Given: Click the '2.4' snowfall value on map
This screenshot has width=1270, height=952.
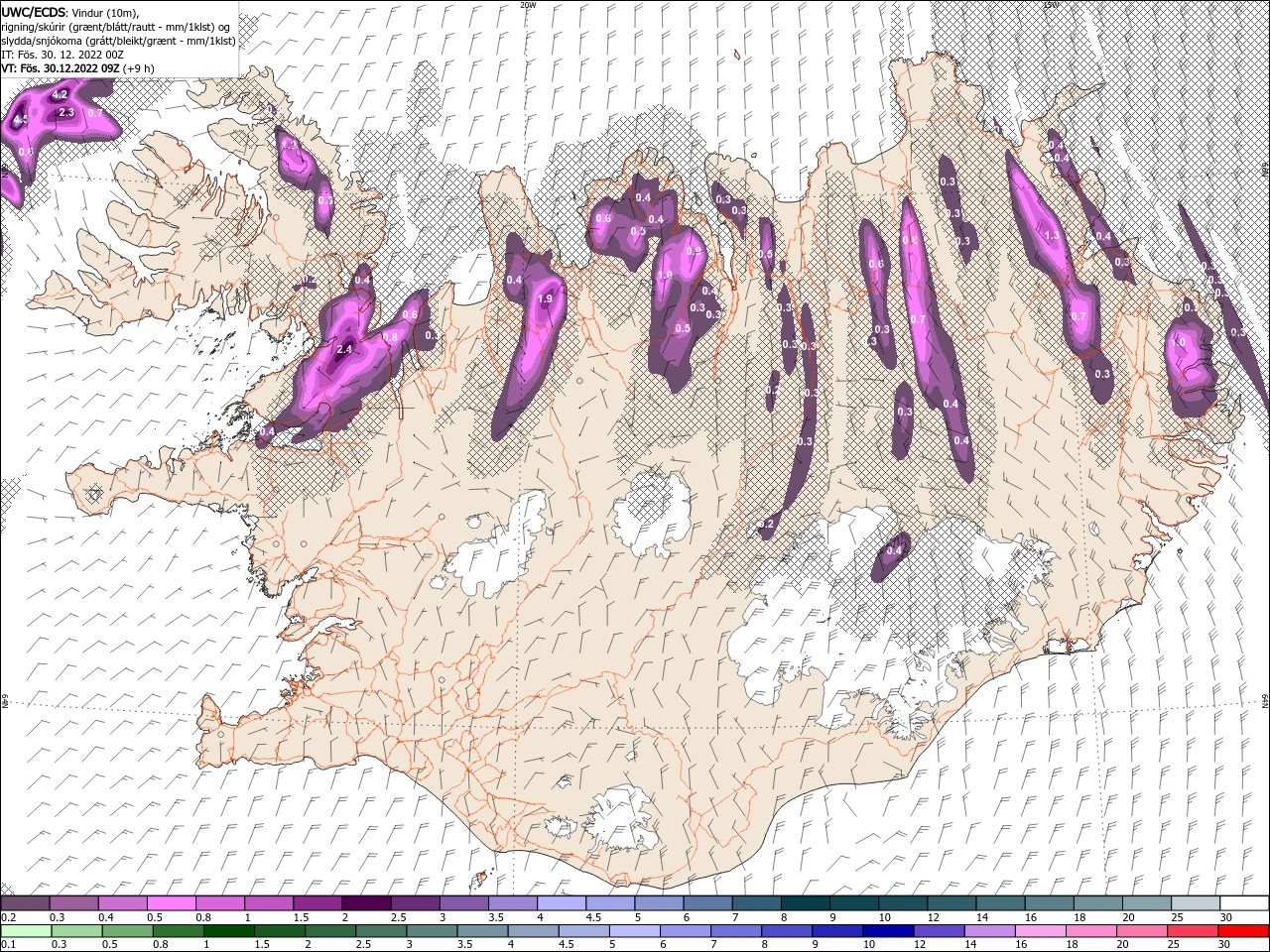Looking at the screenshot, I should [345, 349].
